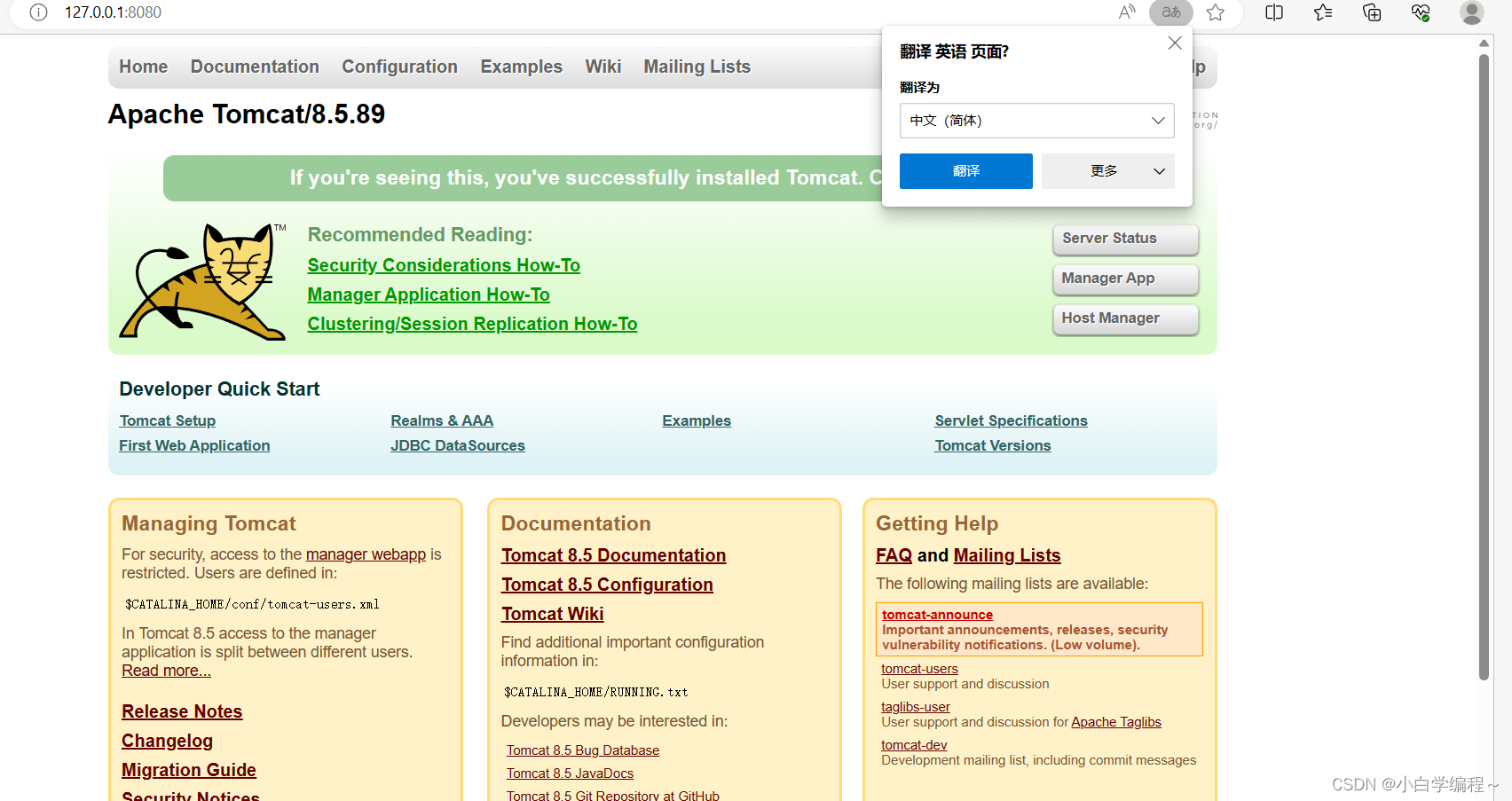The height and width of the screenshot is (801, 1512).
Task: Open the Wiki nav item
Action: 603,67
